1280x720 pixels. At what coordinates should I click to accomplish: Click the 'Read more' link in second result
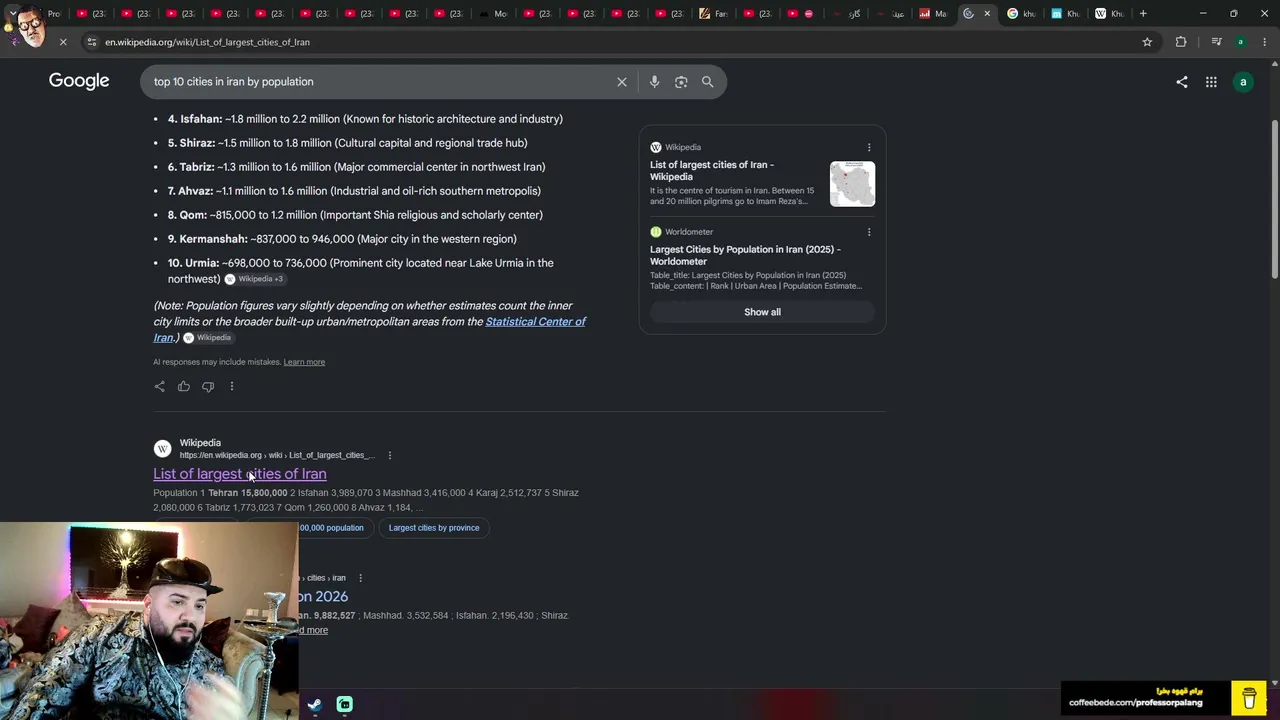[312, 630]
